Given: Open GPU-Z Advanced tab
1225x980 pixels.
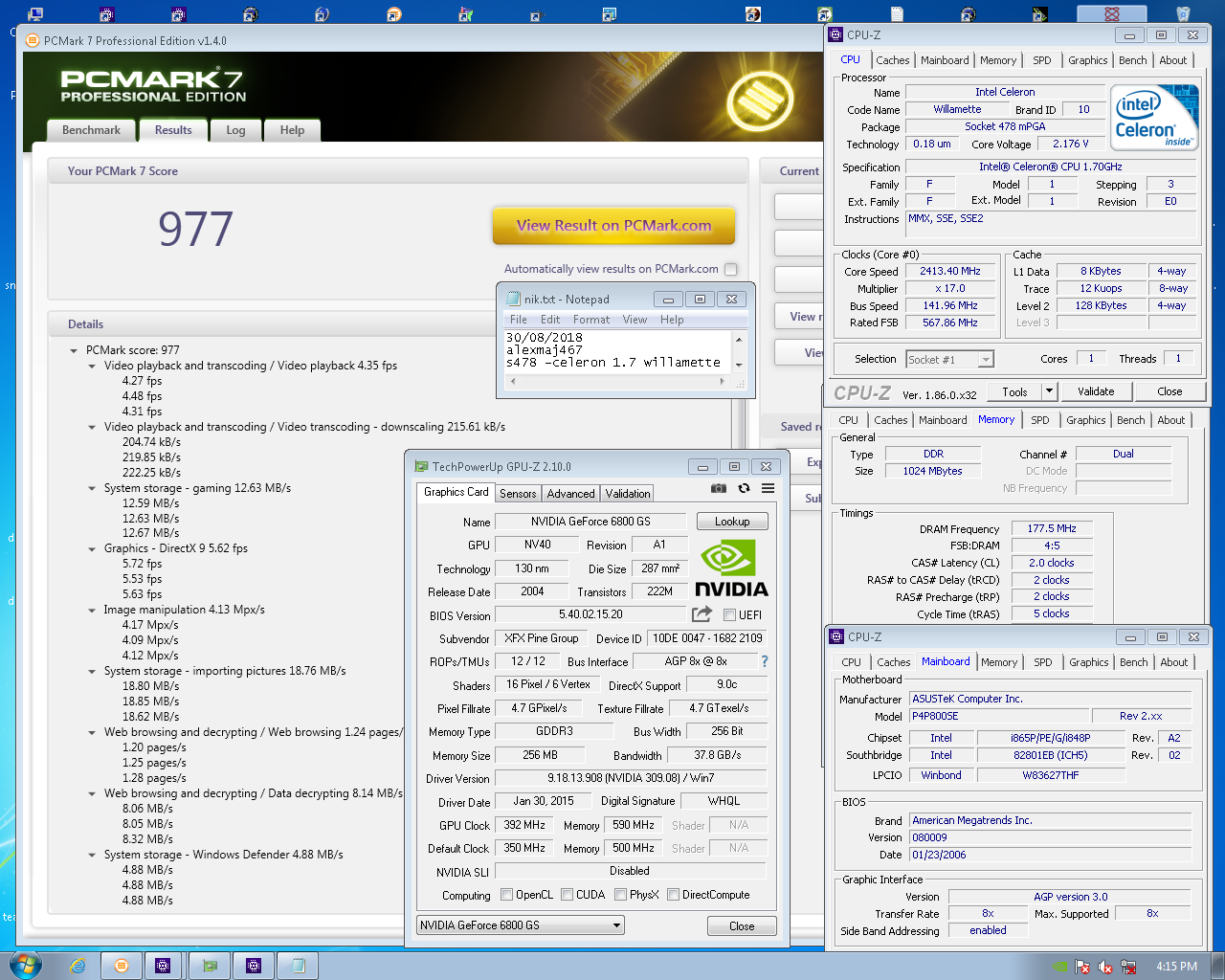Looking at the screenshot, I should click(x=570, y=494).
